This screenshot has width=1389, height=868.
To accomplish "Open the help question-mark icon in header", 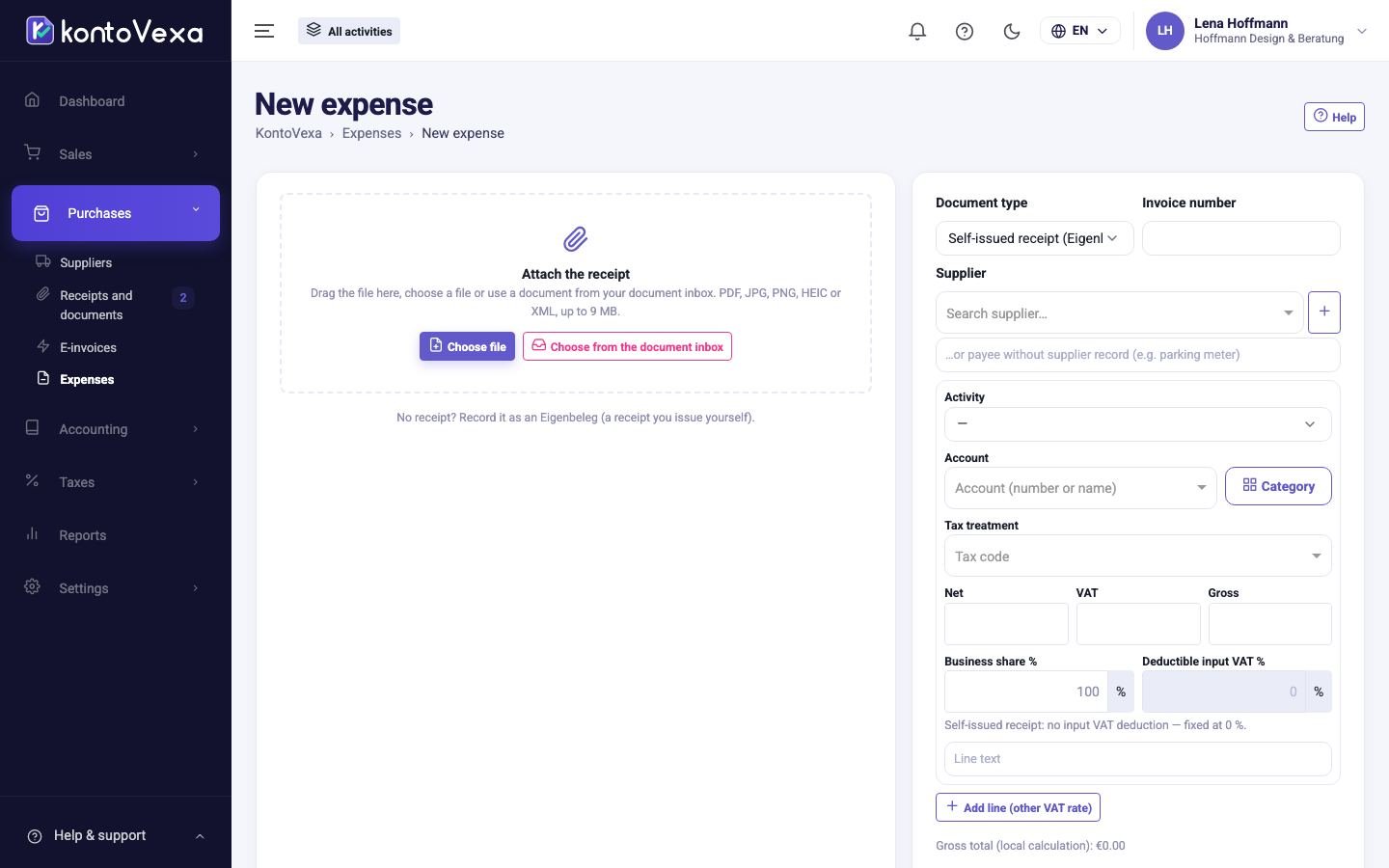I will click(965, 31).
